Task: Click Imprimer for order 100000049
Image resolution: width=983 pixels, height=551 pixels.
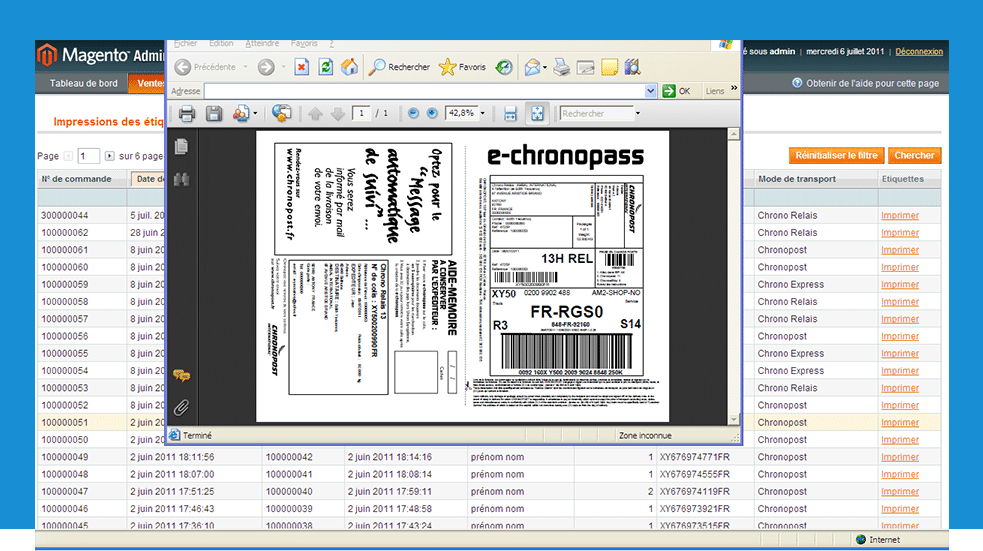Action: coord(900,457)
